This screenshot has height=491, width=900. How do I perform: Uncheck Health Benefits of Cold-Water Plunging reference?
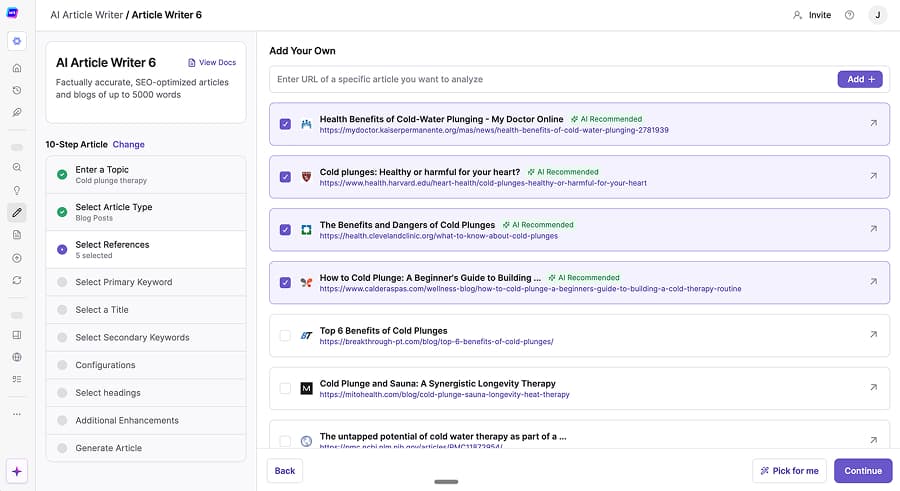point(285,124)
